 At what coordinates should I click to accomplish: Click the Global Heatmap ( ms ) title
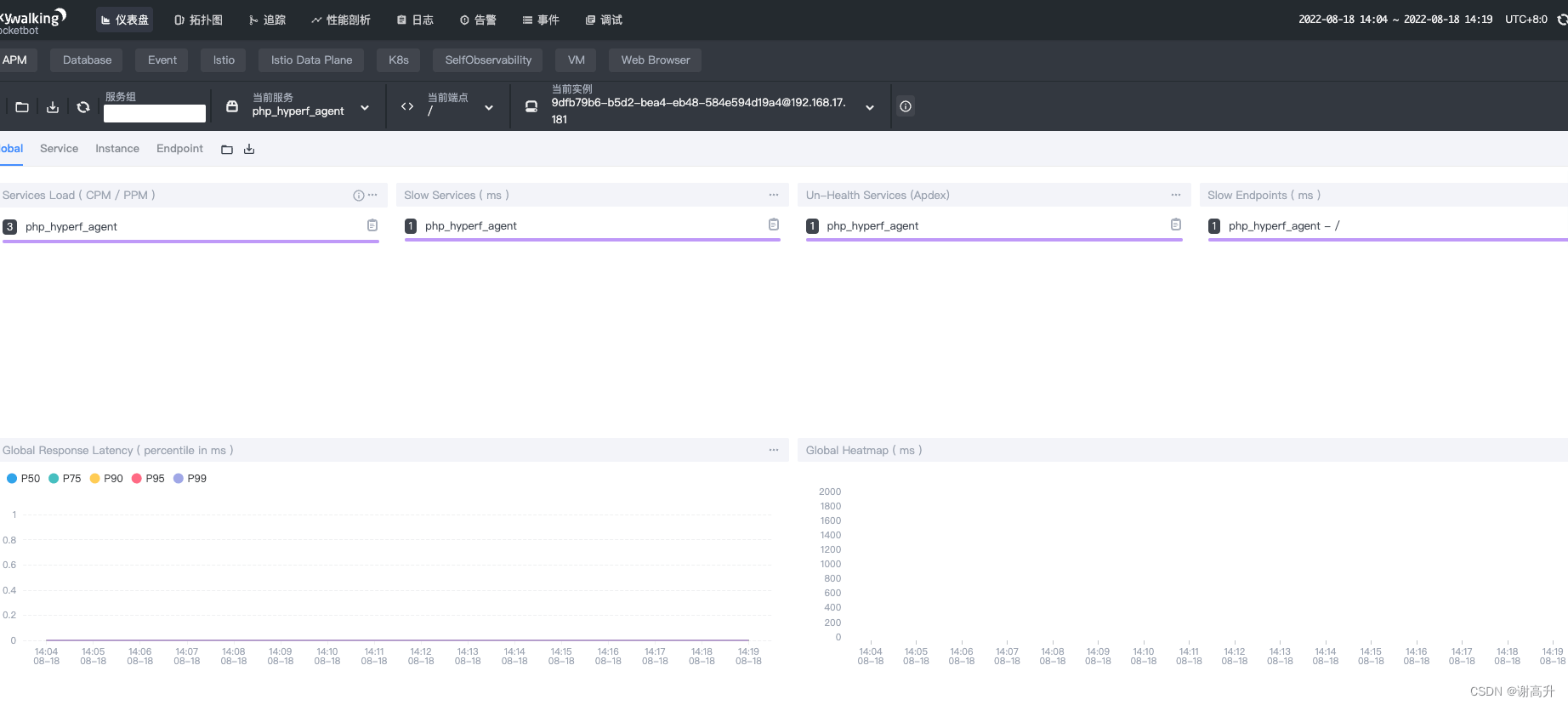pos(864,450)
